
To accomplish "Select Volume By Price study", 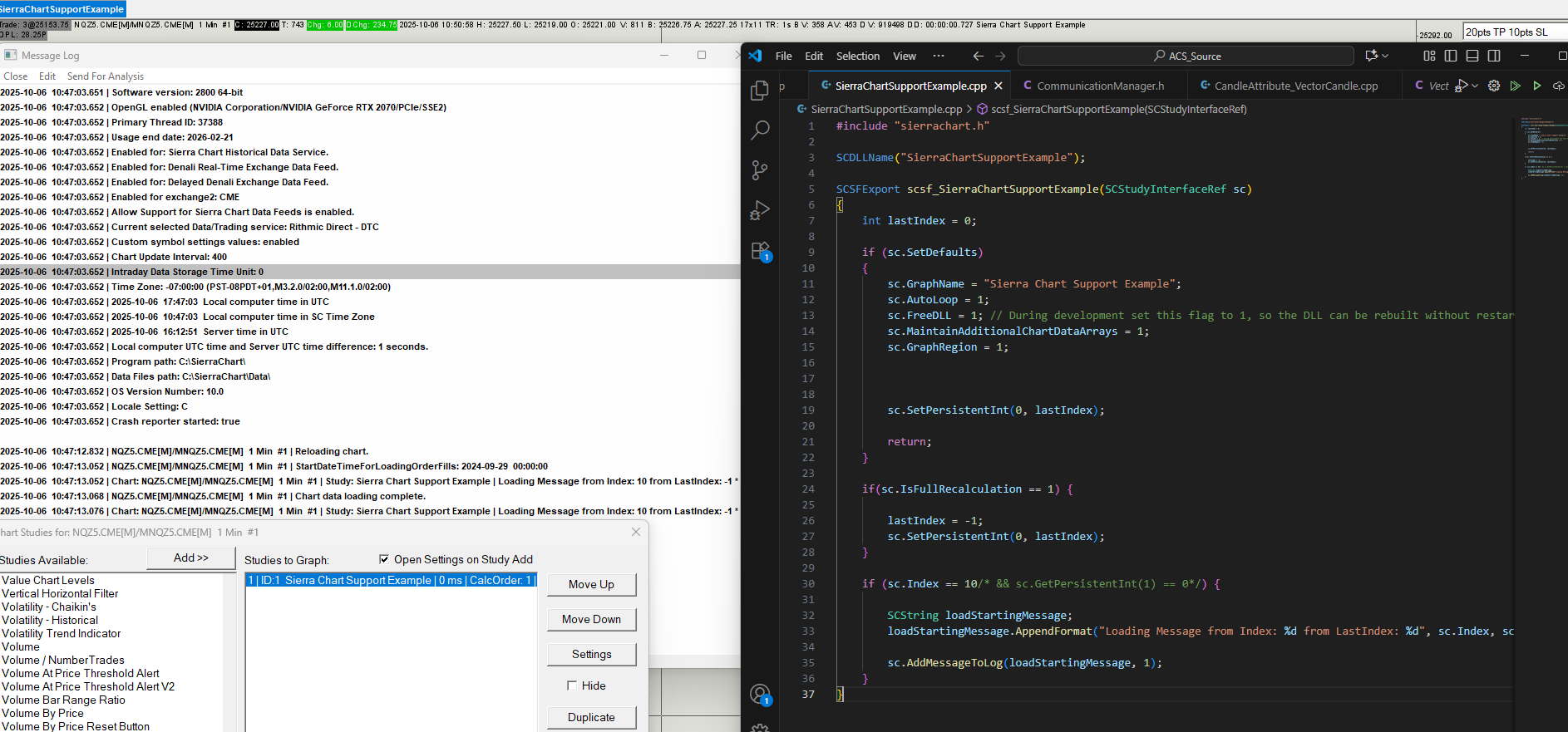I will 42,713.
